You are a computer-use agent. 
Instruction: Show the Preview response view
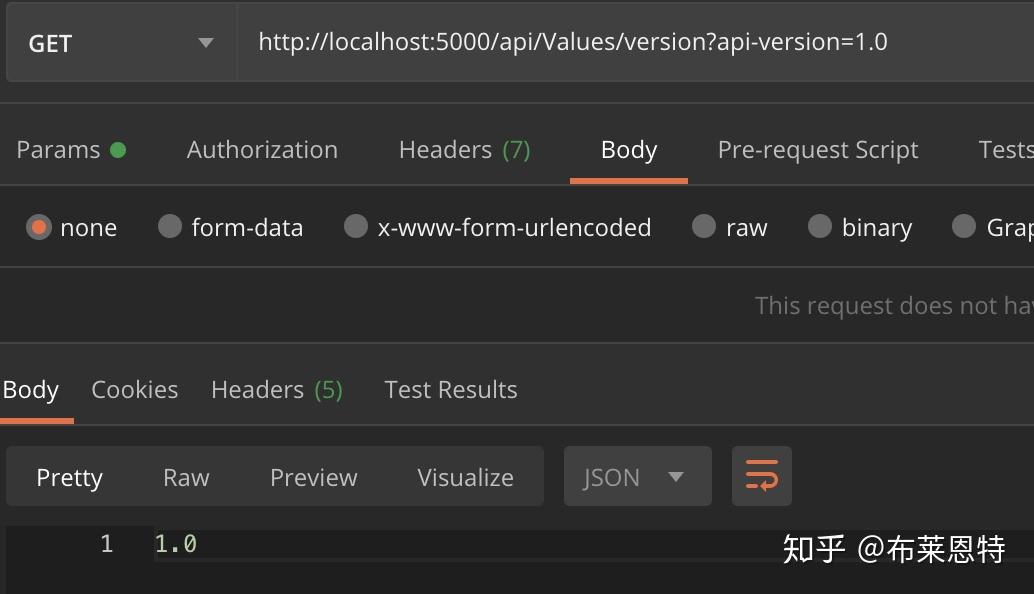pyautogui.click(x=313, y=478)
